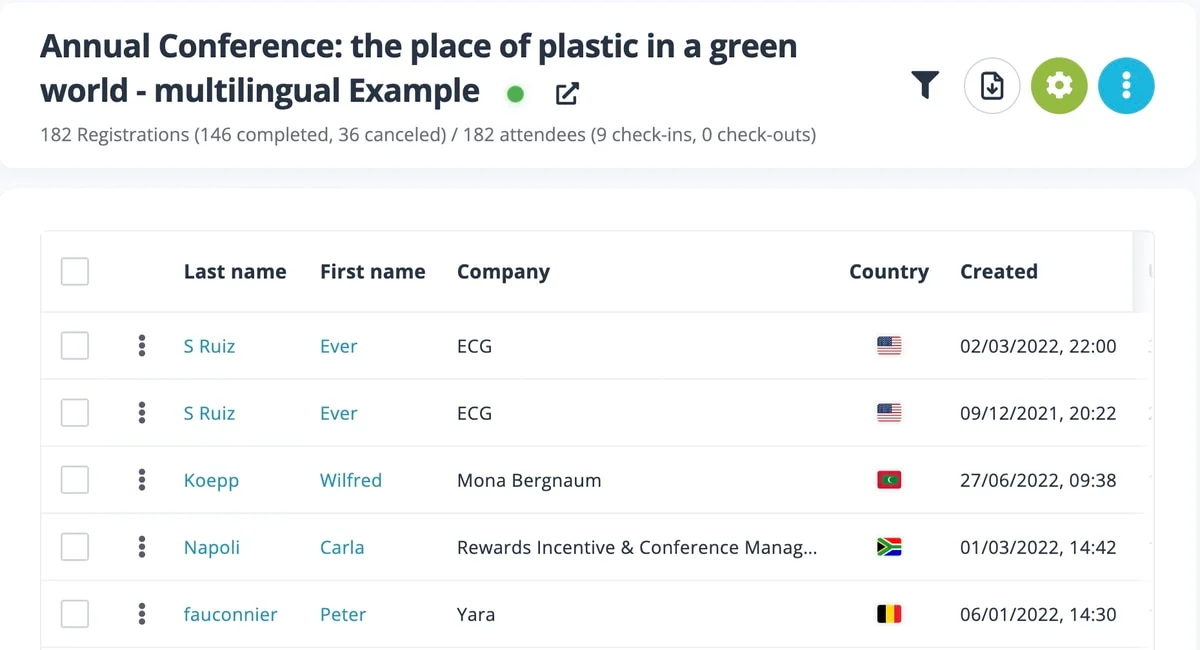Screen dimensions: 1200x650
Task: Open row actions menu for Koepp
Action: point(142,480)
